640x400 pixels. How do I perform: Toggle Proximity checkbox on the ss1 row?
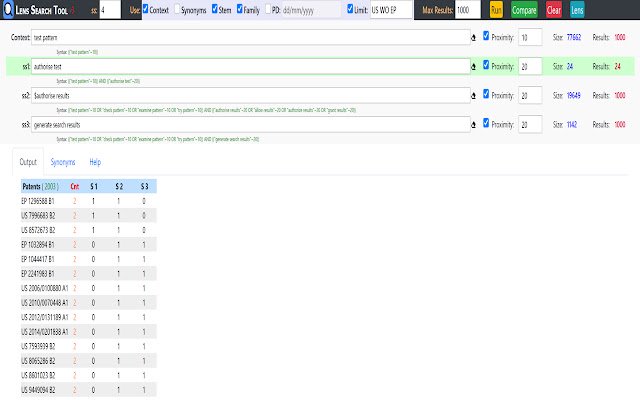[486, 65]
